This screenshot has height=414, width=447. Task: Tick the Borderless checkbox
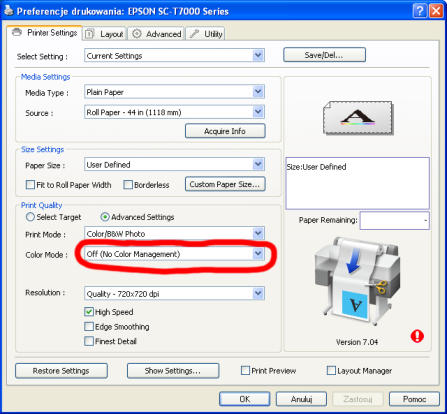128,185
